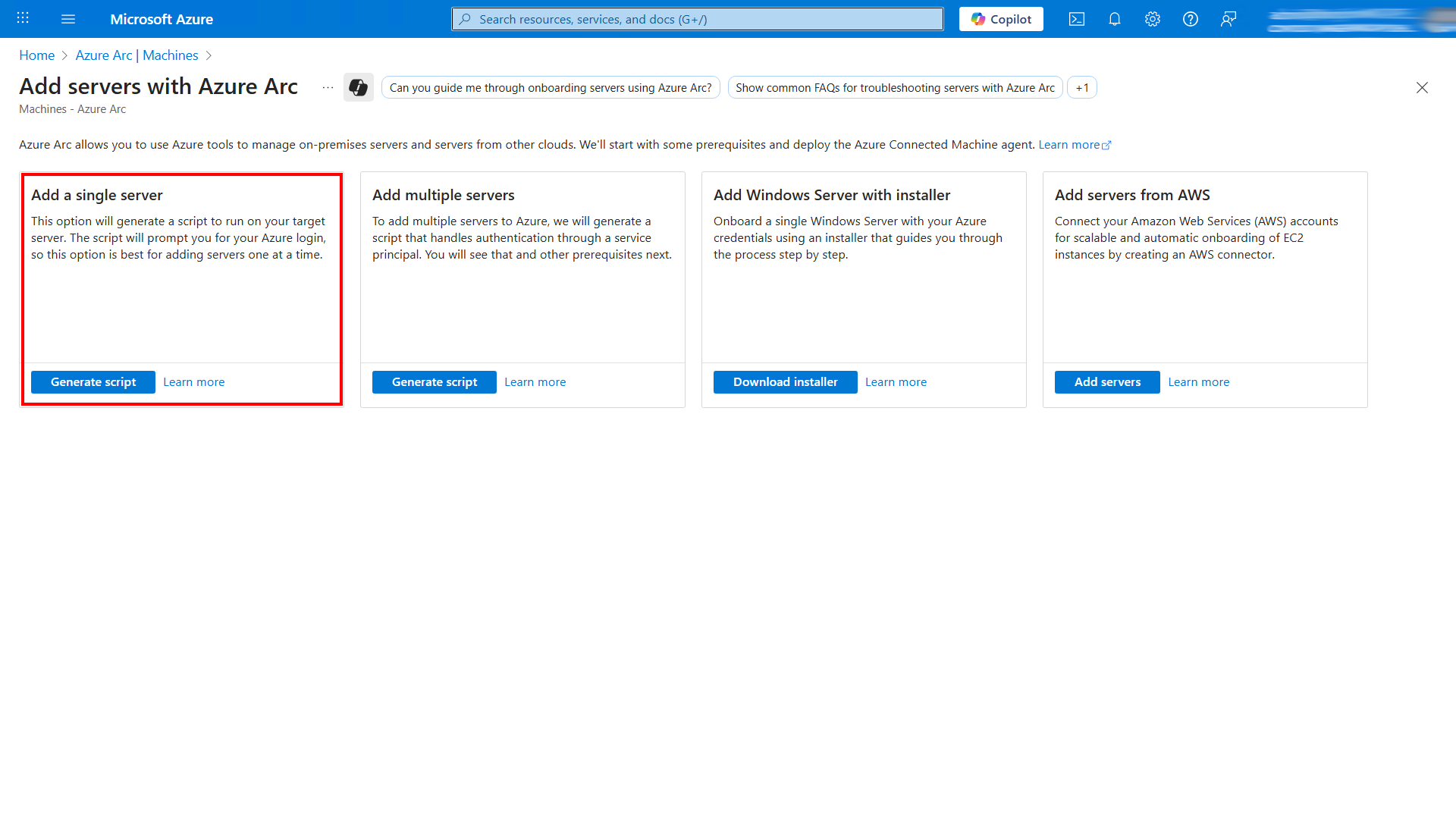Viewport: 1456px width, 819px height.
Task: Ask Copilot about onboarding servers with Azure Arc
Action: (x=551, y=87)
